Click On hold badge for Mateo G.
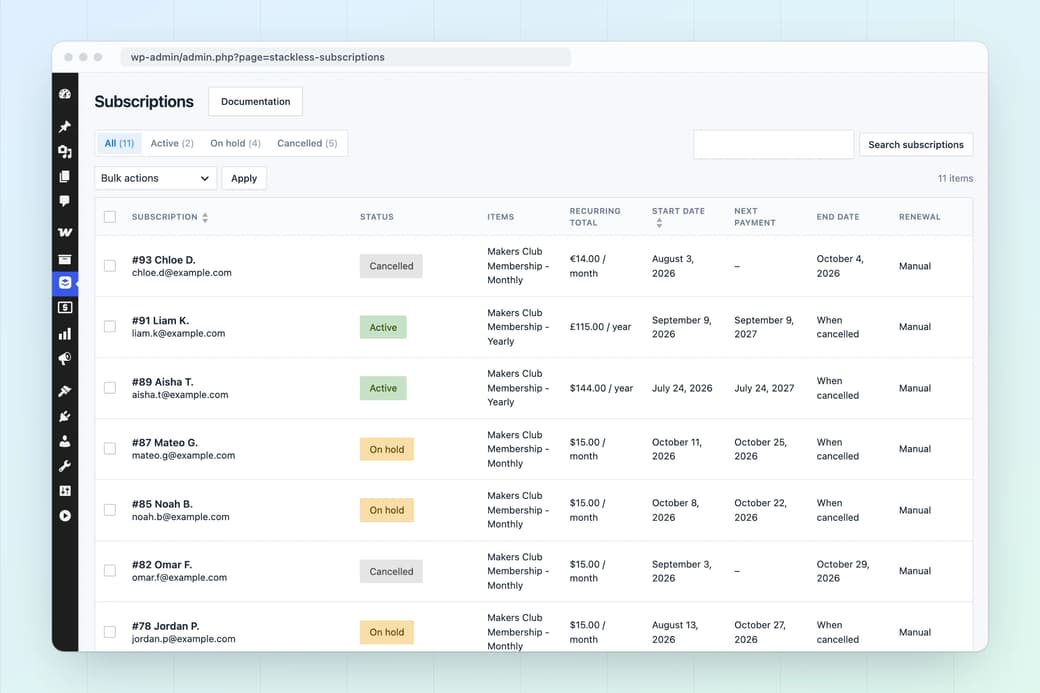The width and height of the screenshot is (1040, 693). (x=387, y=449)
